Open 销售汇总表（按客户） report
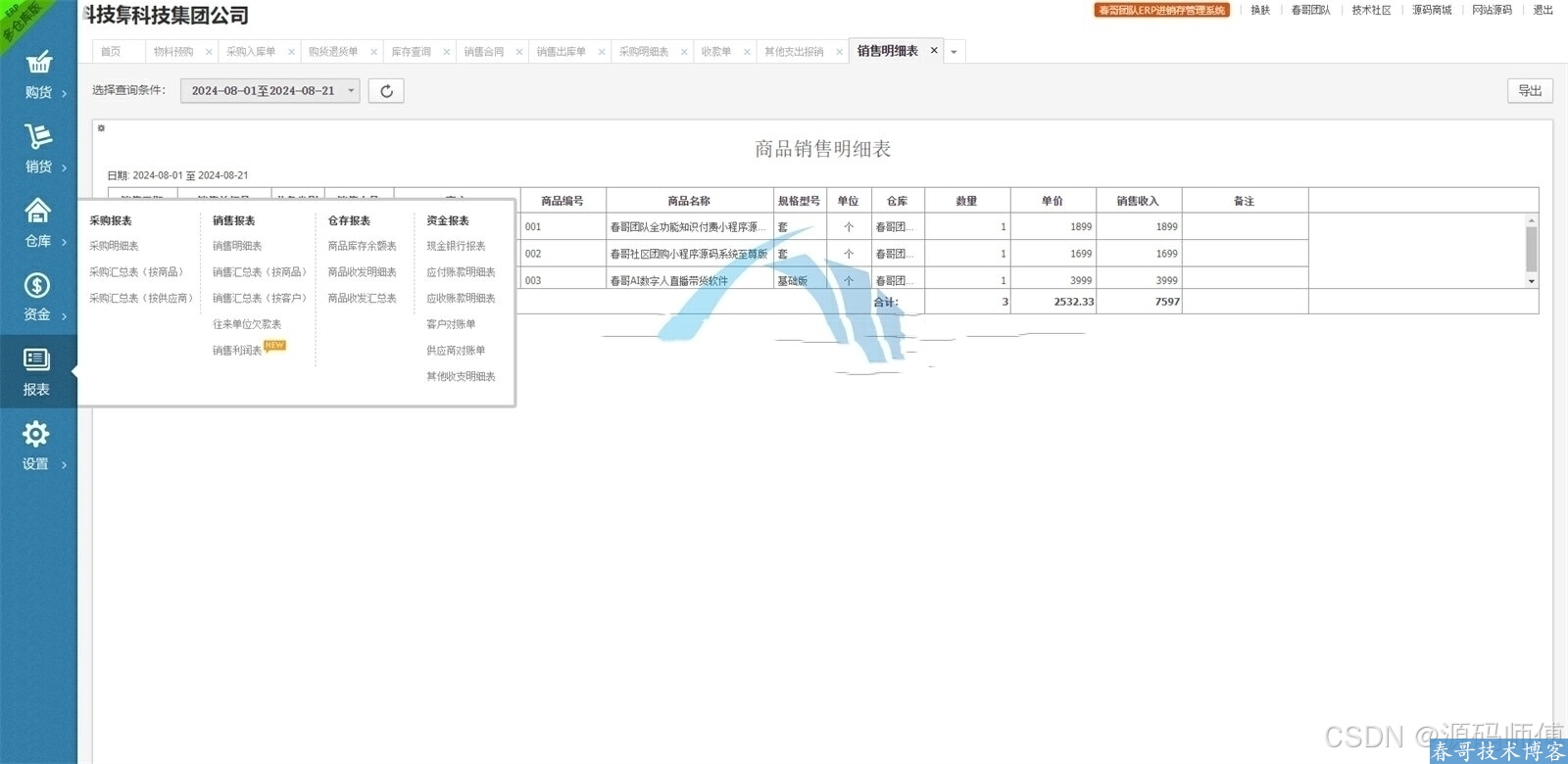Screen dimensions: 1568x764 coord(261,298)
